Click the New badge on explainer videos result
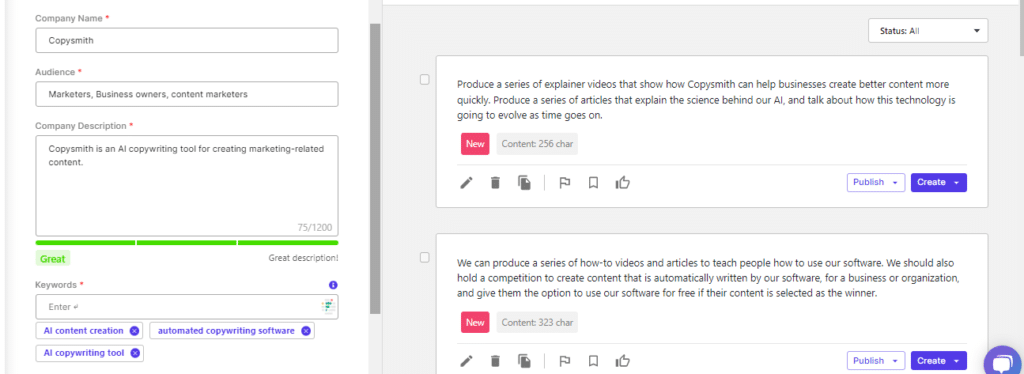Screen dimensions: 1024x374 (x=475, y=144)
